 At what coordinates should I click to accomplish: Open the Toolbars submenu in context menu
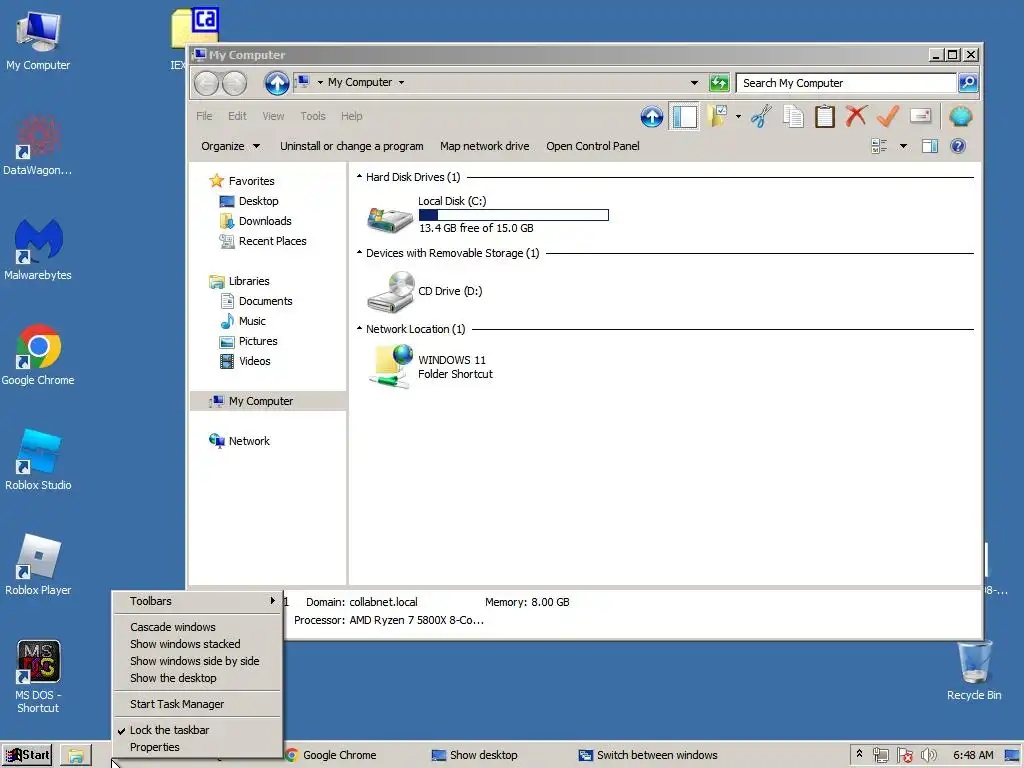point(197,601)
